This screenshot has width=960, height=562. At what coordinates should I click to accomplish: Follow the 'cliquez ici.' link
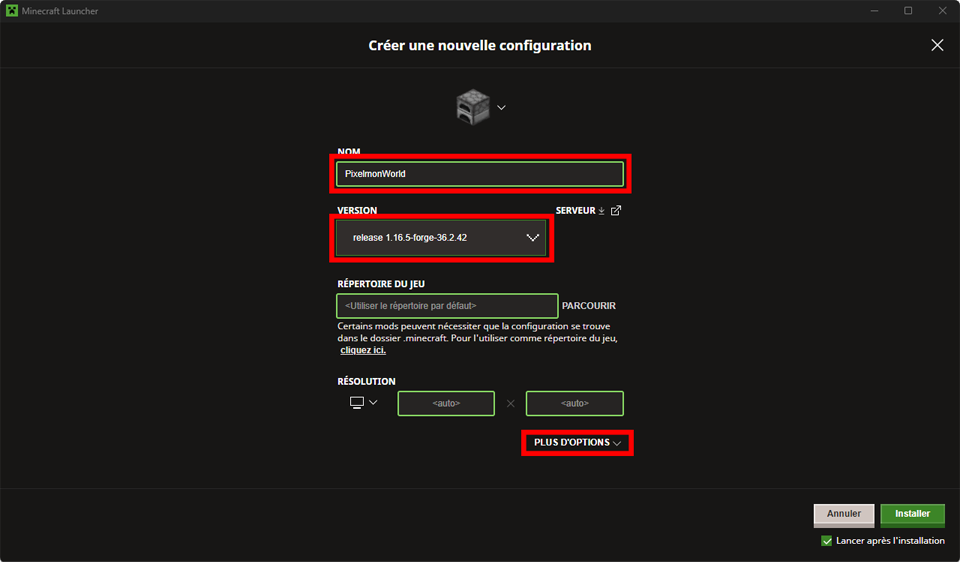click(363, 350)
